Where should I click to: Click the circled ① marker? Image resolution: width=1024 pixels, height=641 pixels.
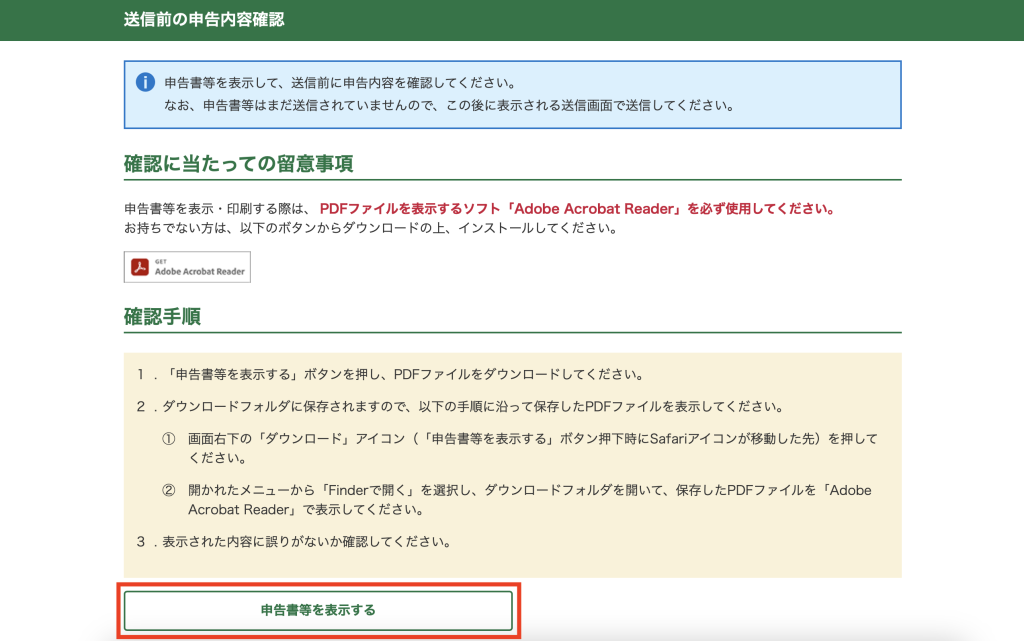[169, 440]
